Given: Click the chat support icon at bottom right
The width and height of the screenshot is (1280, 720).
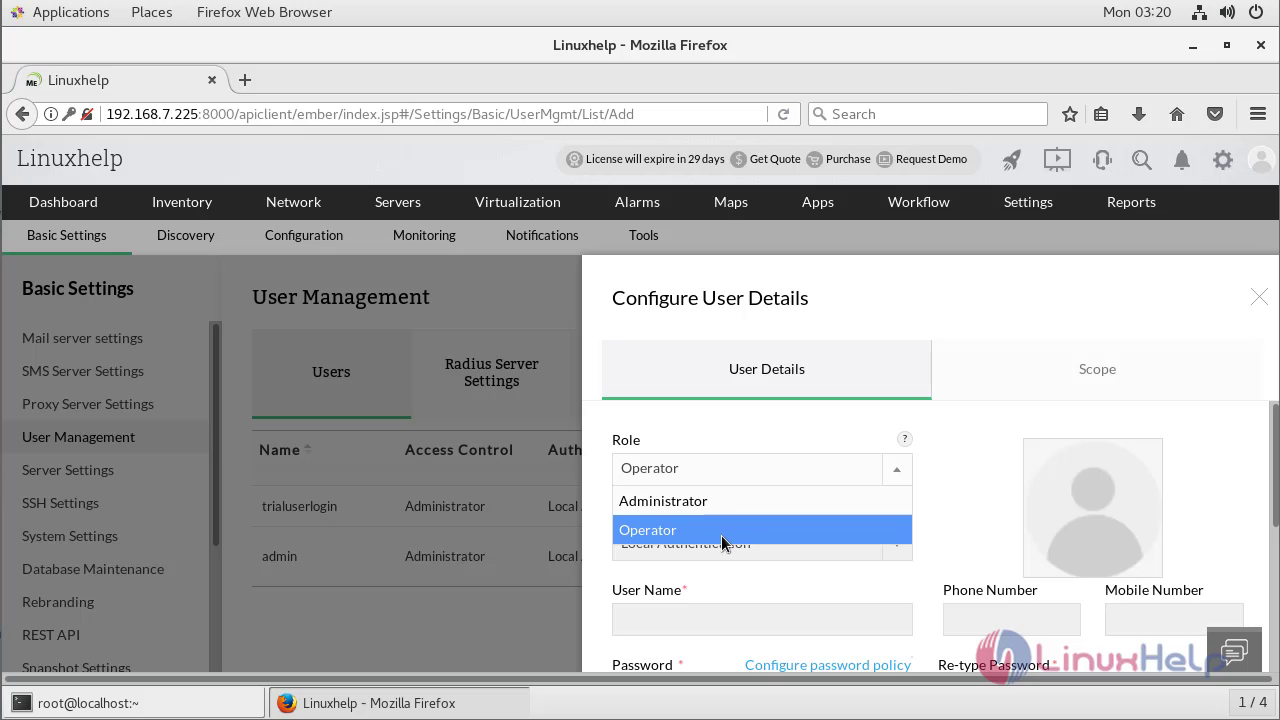Looking at the screenshot, I should click(1234, 652).
